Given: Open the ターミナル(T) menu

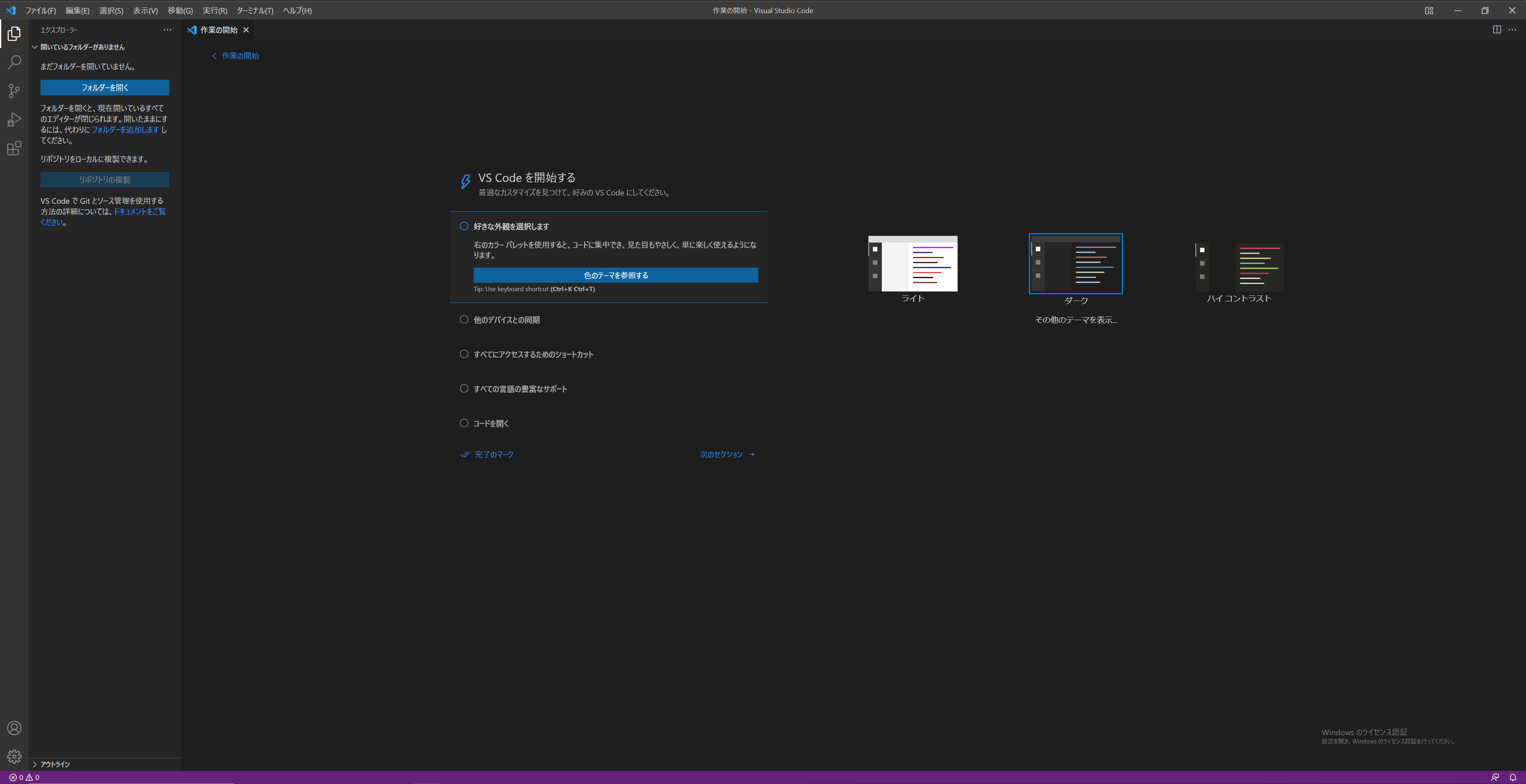Looking at the screenshot, I should pos(255,11).
